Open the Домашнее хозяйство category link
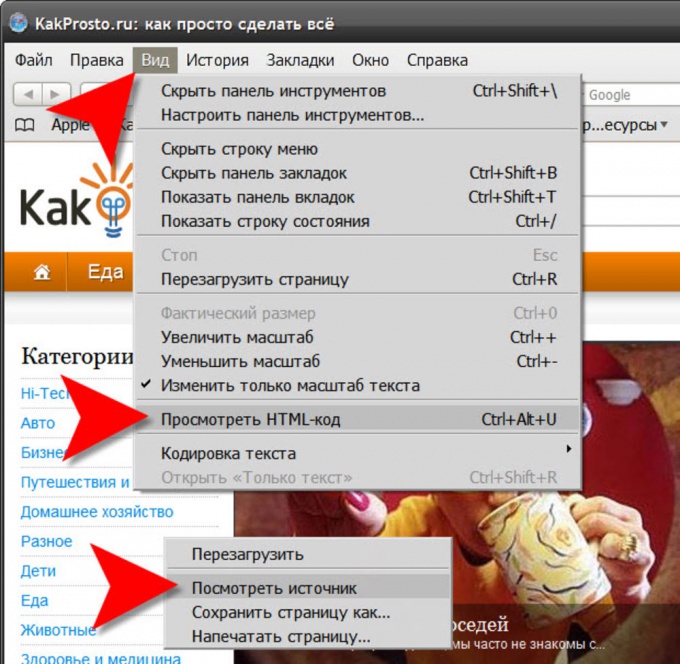This screenshot has width=680, height=664. 97,512
